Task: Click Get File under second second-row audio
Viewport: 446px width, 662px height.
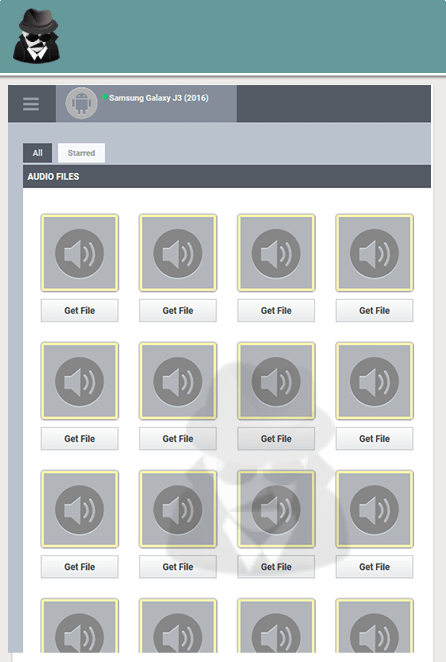Action: 178,439
